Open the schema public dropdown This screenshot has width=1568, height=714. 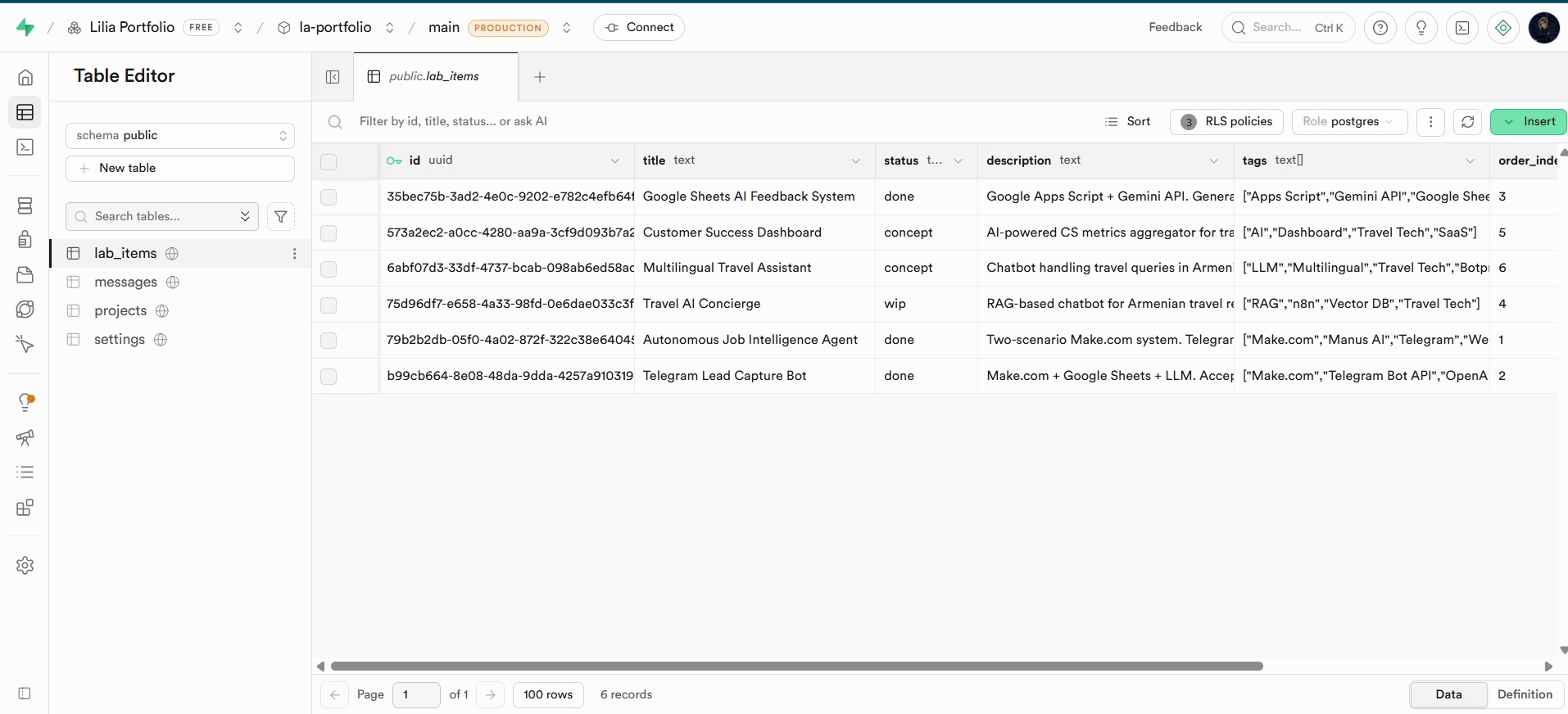pyautogui.click(x=180, y=135)
